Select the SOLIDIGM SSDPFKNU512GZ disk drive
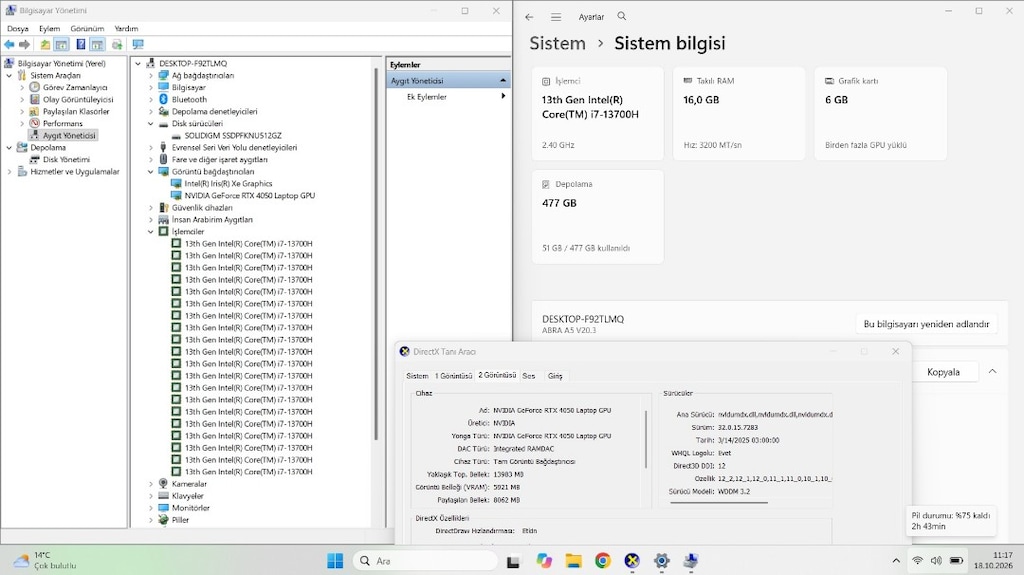 (x=232, y=136)
